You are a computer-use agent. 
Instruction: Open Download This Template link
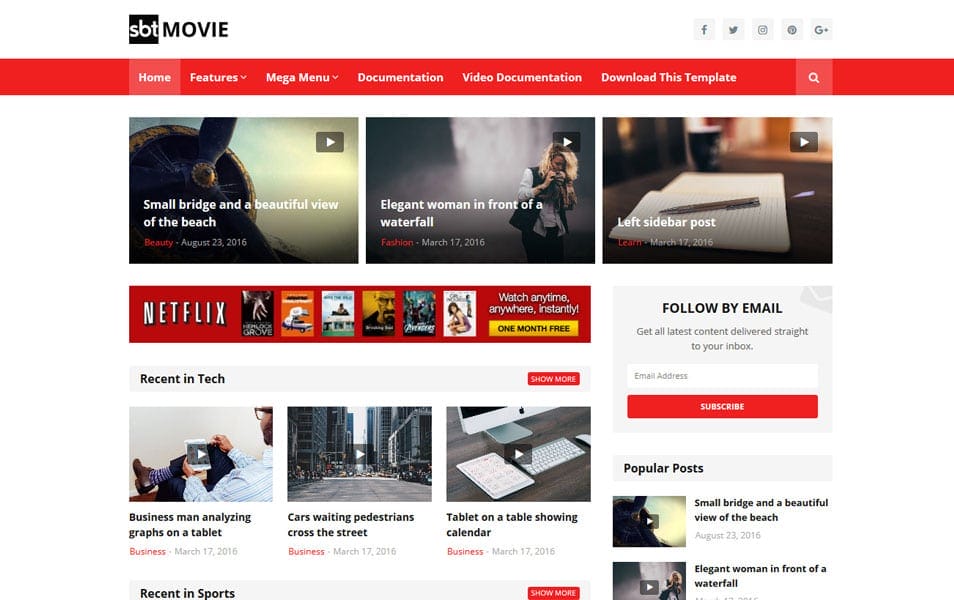(667, 77)
